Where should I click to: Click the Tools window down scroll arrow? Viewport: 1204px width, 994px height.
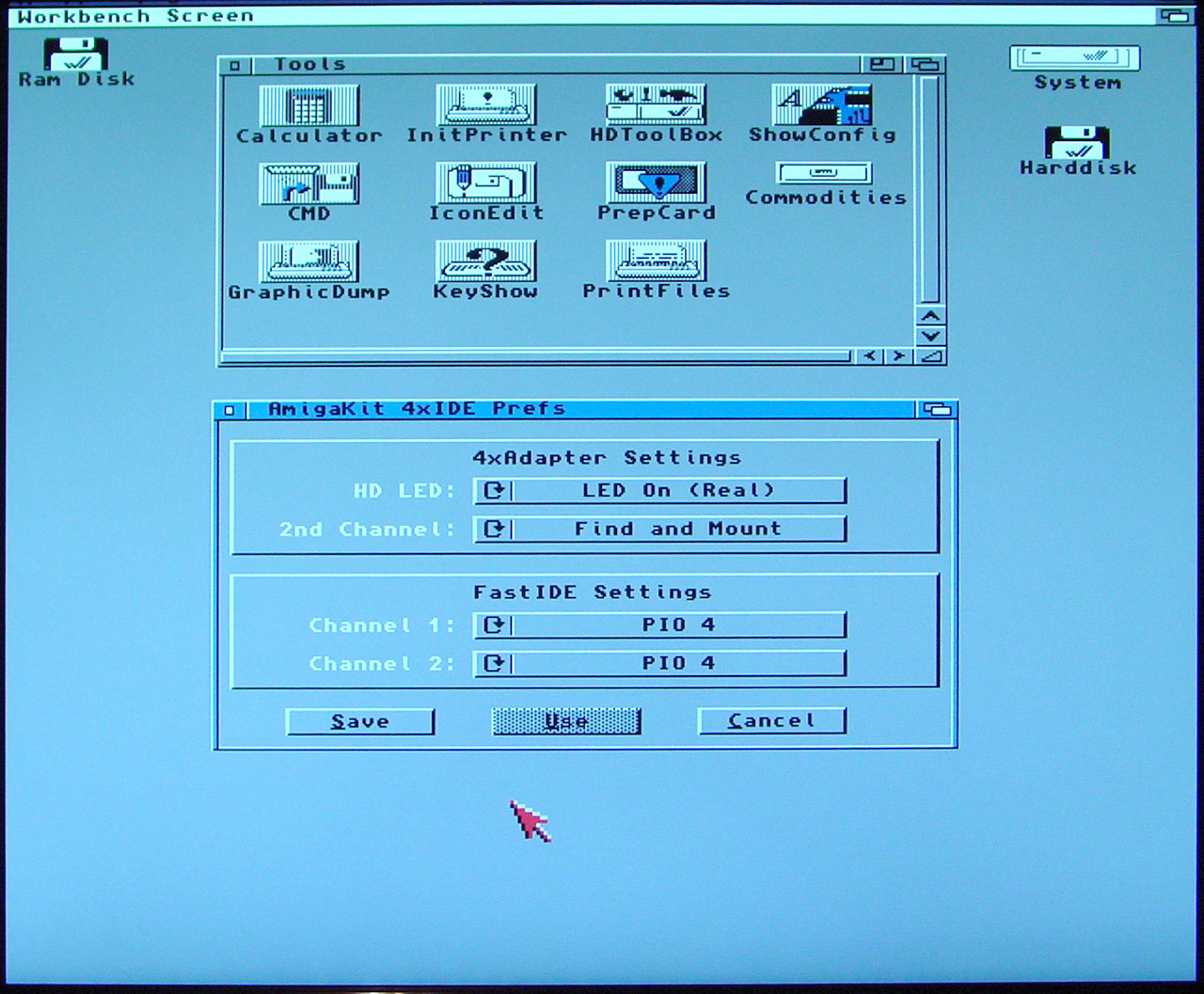[x=930, y=336]
